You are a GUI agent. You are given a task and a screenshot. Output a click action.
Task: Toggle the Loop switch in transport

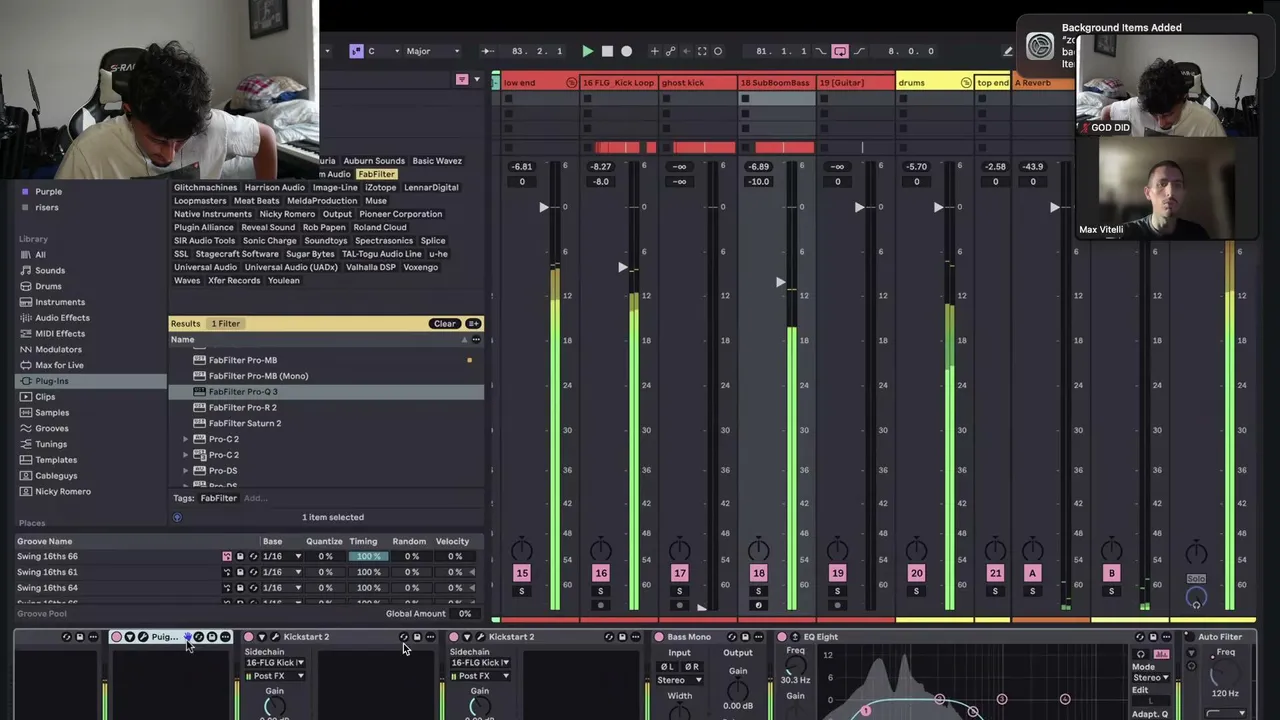[839, 51]
